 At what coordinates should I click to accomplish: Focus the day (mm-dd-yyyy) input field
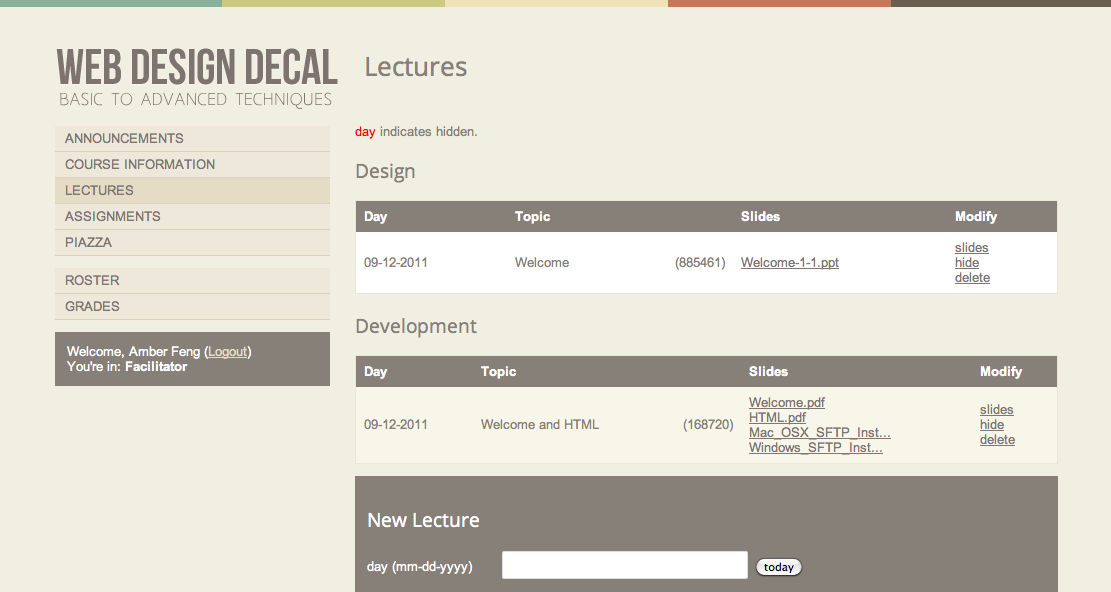tap(625, 565)
